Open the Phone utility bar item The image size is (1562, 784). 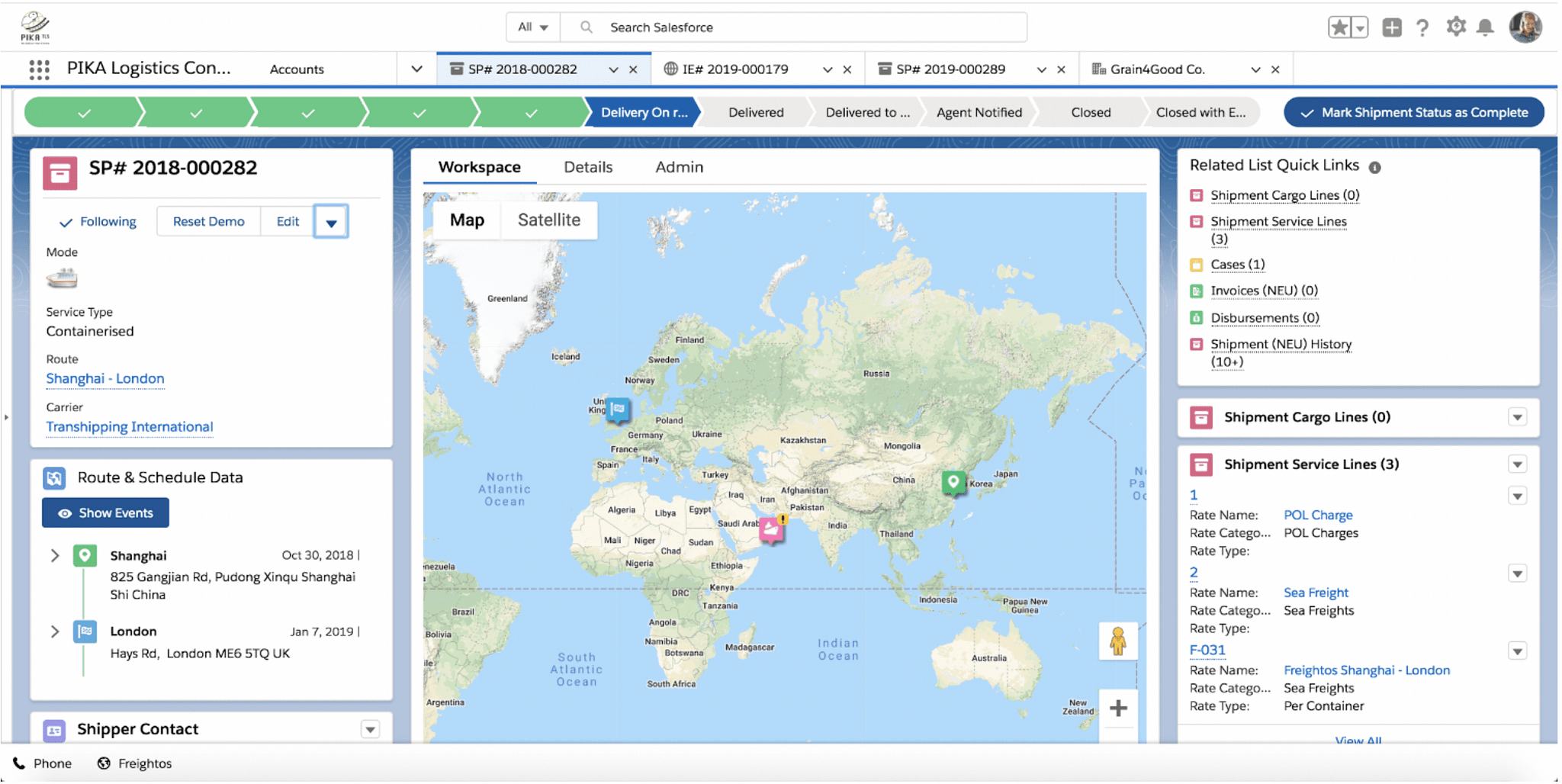click(43, 763)
